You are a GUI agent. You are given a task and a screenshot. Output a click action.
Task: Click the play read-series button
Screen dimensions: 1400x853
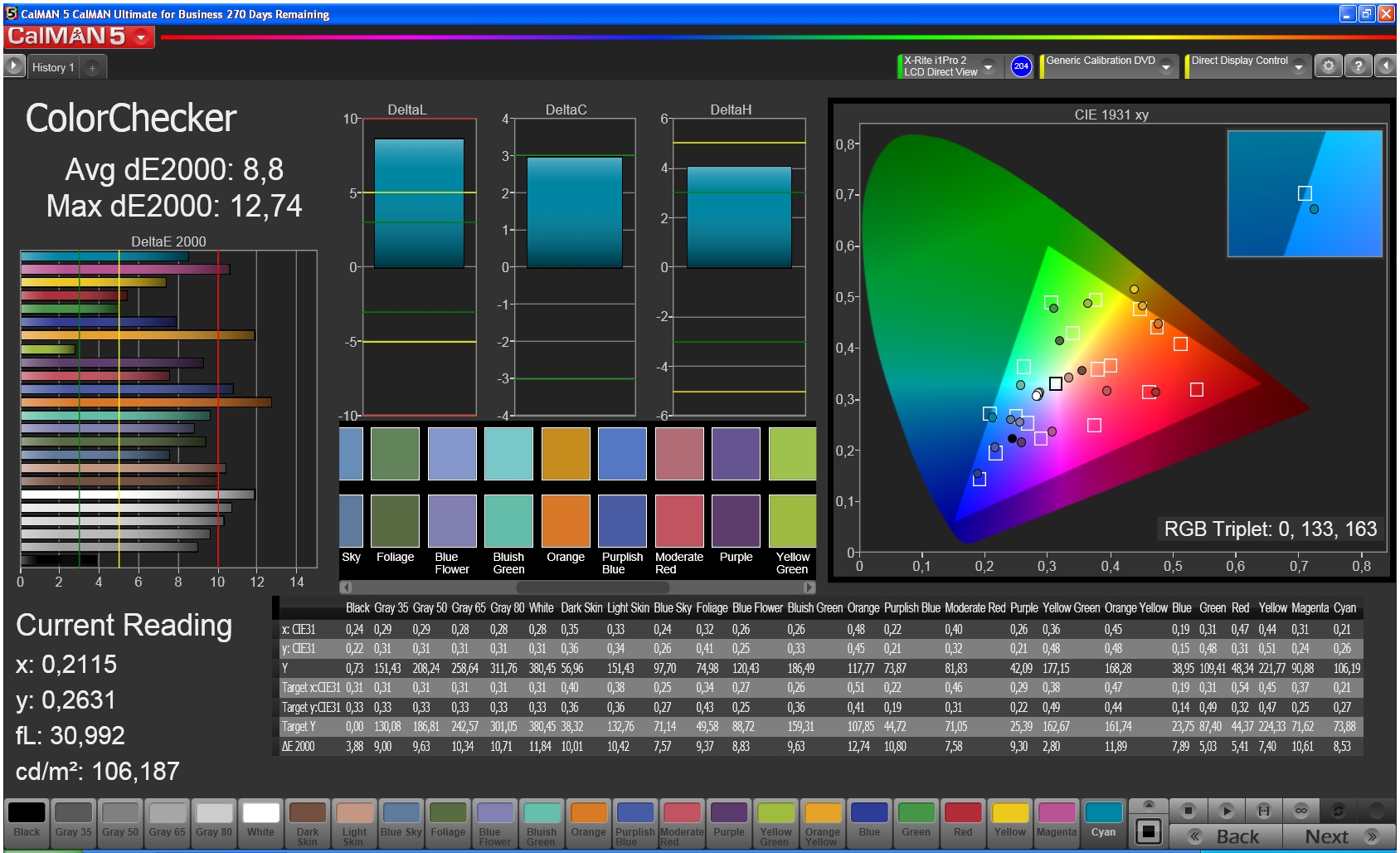tap(1227, 810)
